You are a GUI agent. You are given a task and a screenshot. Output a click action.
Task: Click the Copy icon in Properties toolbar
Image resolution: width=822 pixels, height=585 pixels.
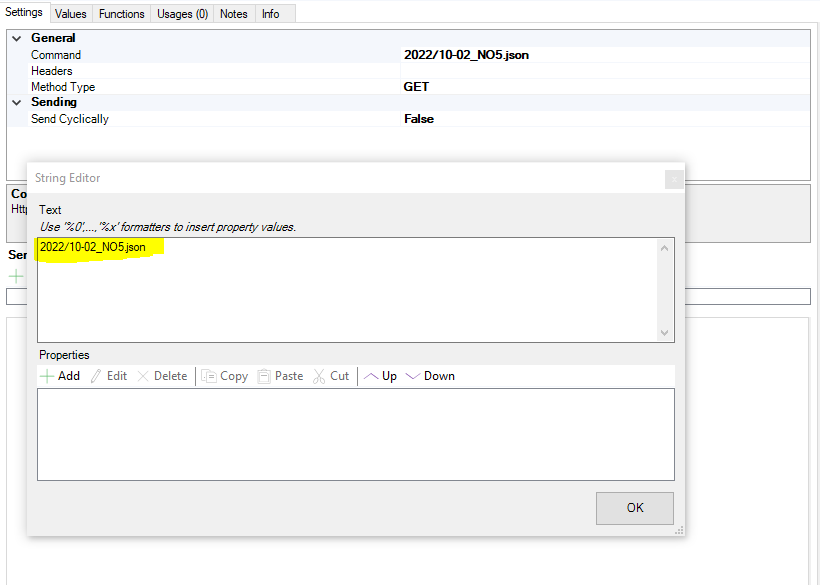pyautogui.click(x=209, y=376)
